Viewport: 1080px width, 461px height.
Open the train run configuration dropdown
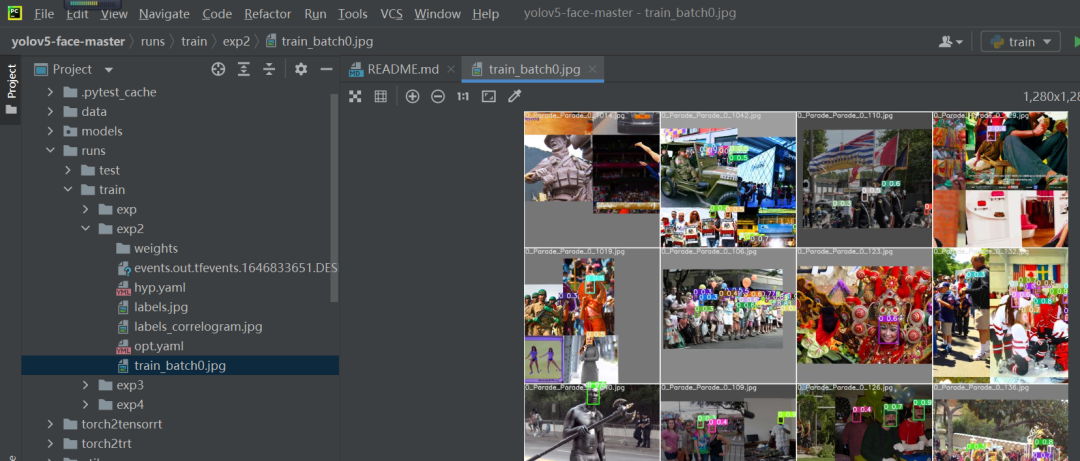(1020, 42)
